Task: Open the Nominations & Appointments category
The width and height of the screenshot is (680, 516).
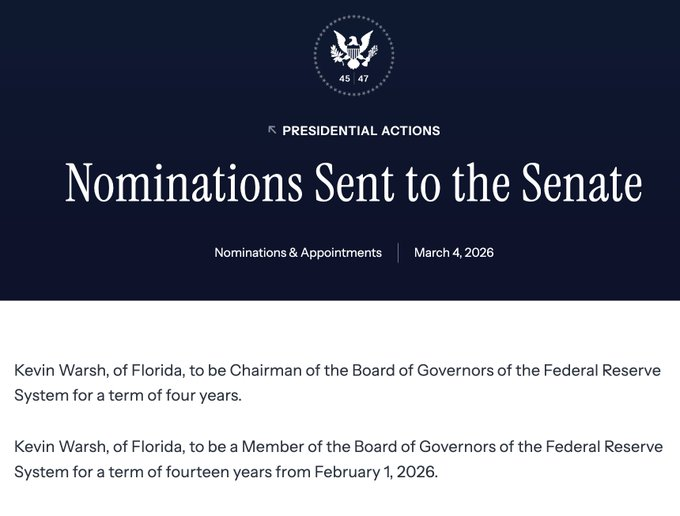Action: pyautogui.click(x=298, y=253)
